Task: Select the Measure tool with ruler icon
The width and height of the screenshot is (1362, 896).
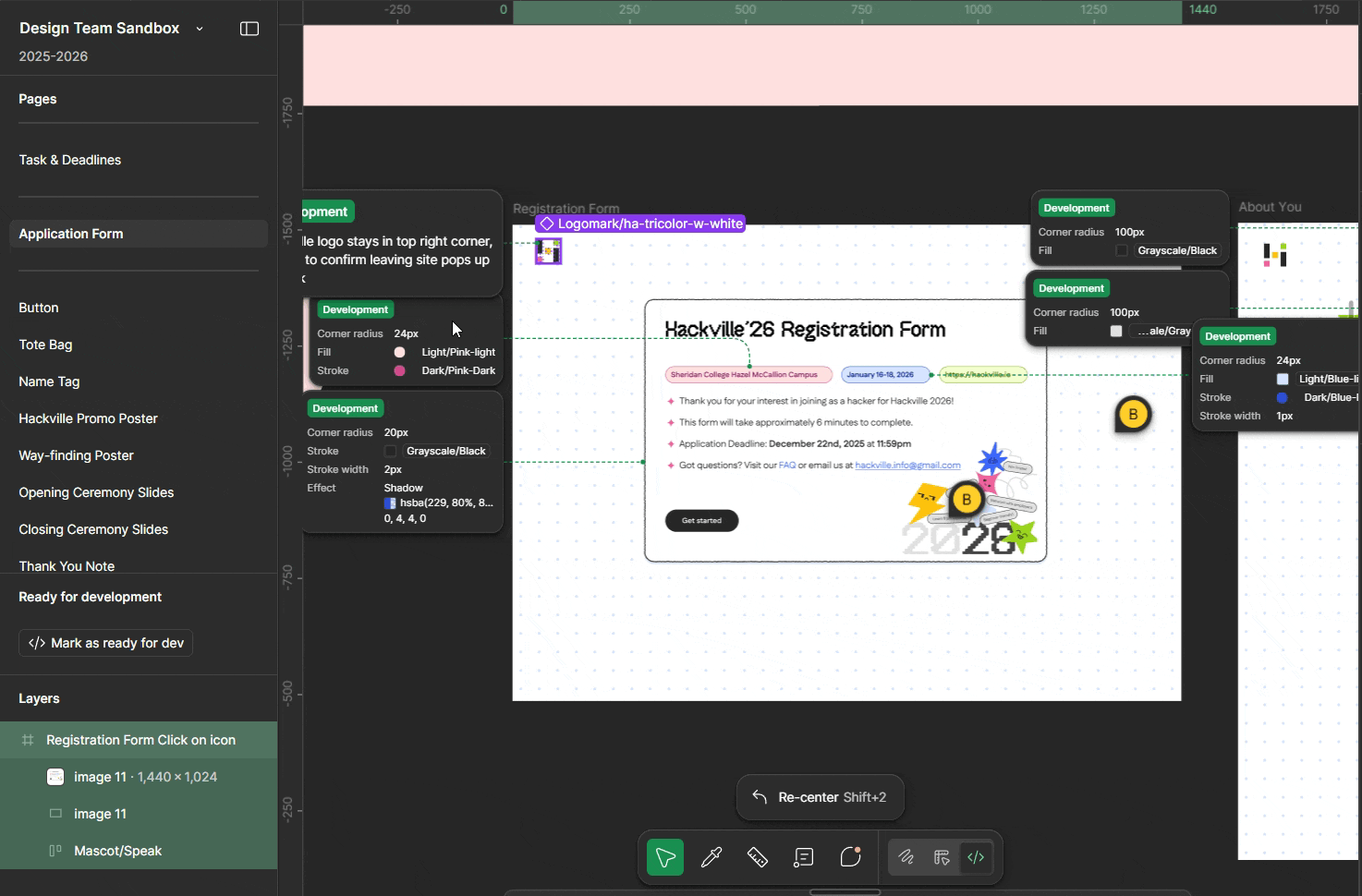Action: [x=757, y=856]
